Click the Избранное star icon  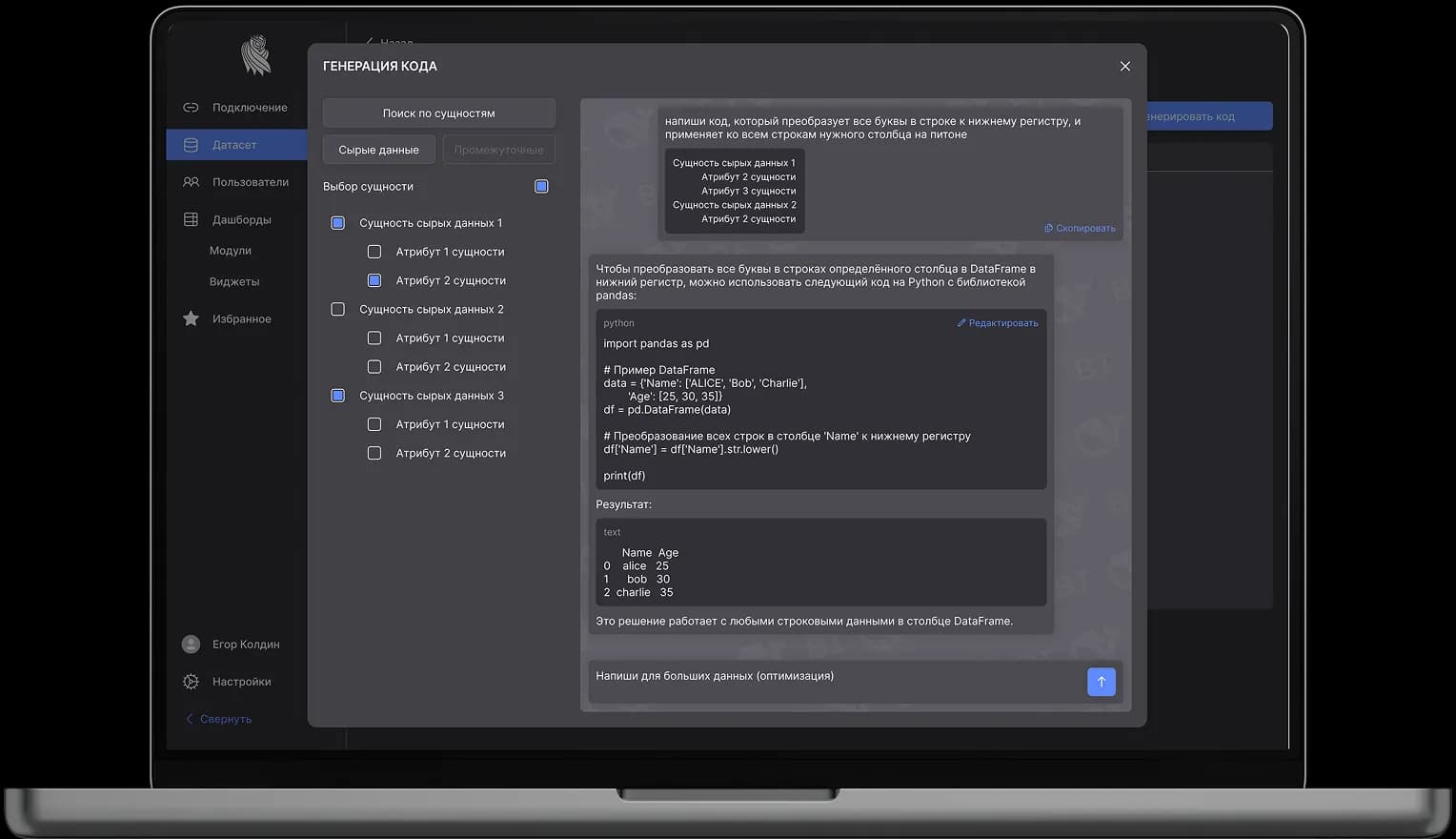(x=191, y=318)
